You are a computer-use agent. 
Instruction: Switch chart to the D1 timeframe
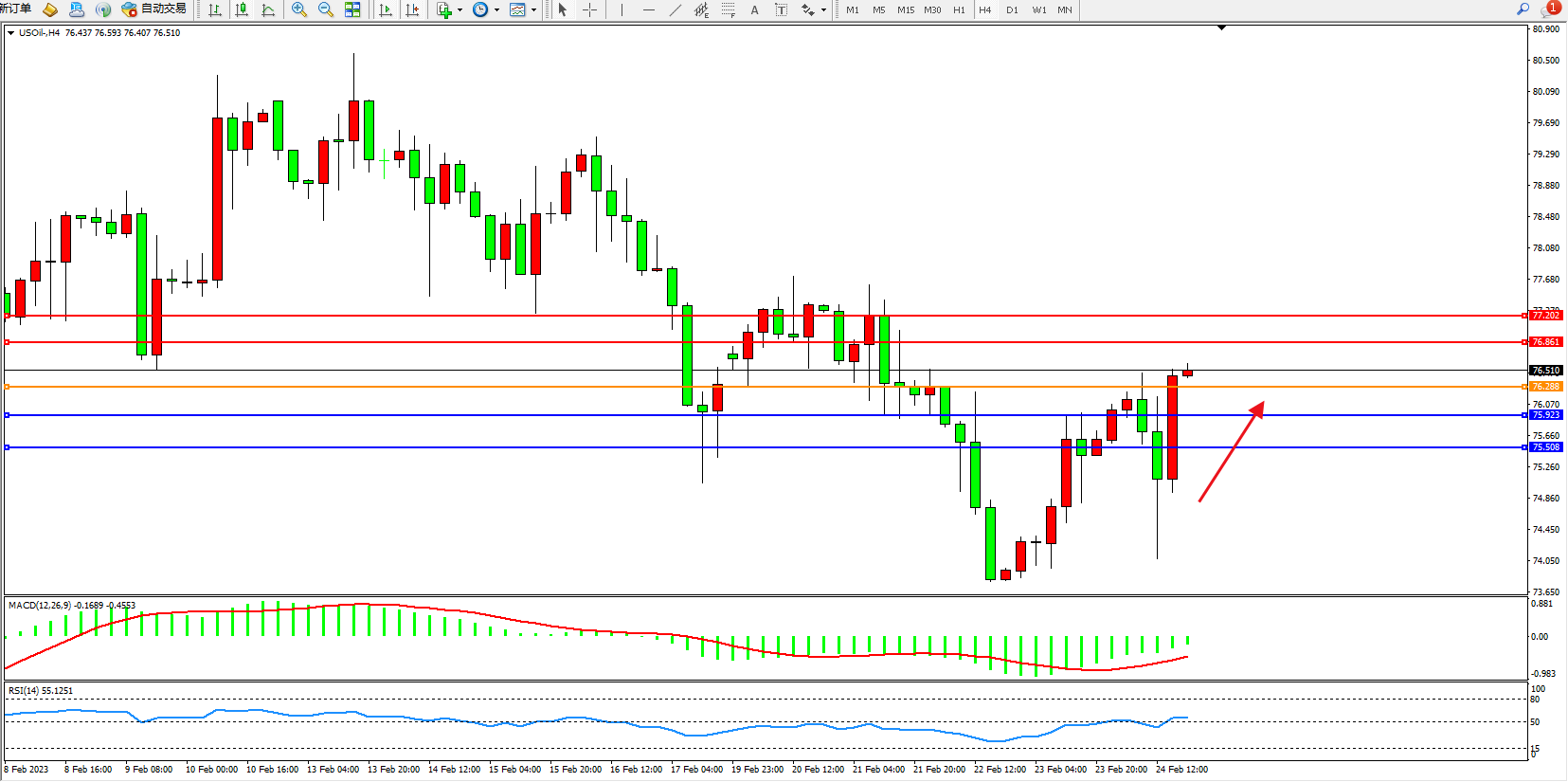(x=1012, y=9)
